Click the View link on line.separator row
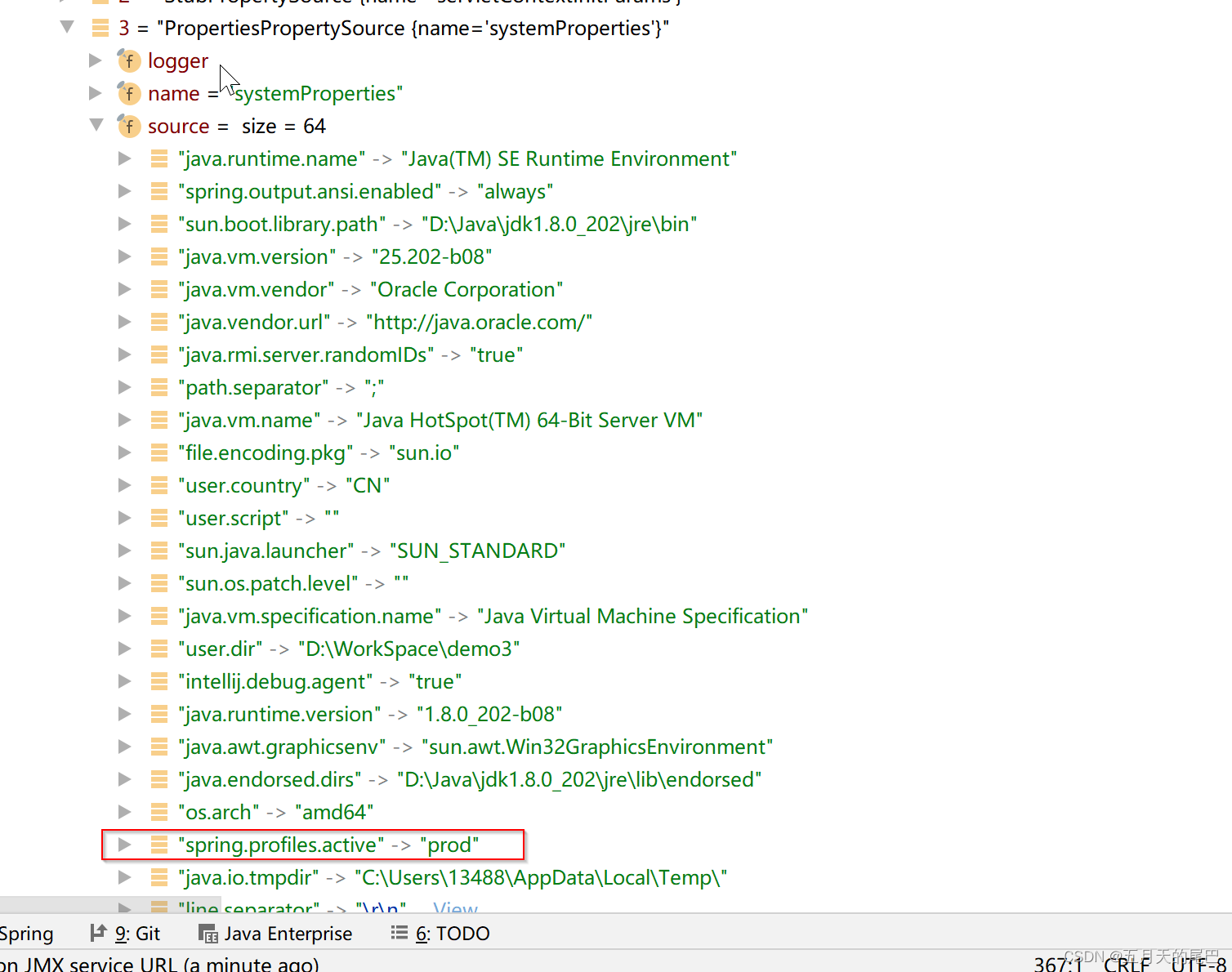The width and height of the screenshot is (1232, 972). [455, 907]
